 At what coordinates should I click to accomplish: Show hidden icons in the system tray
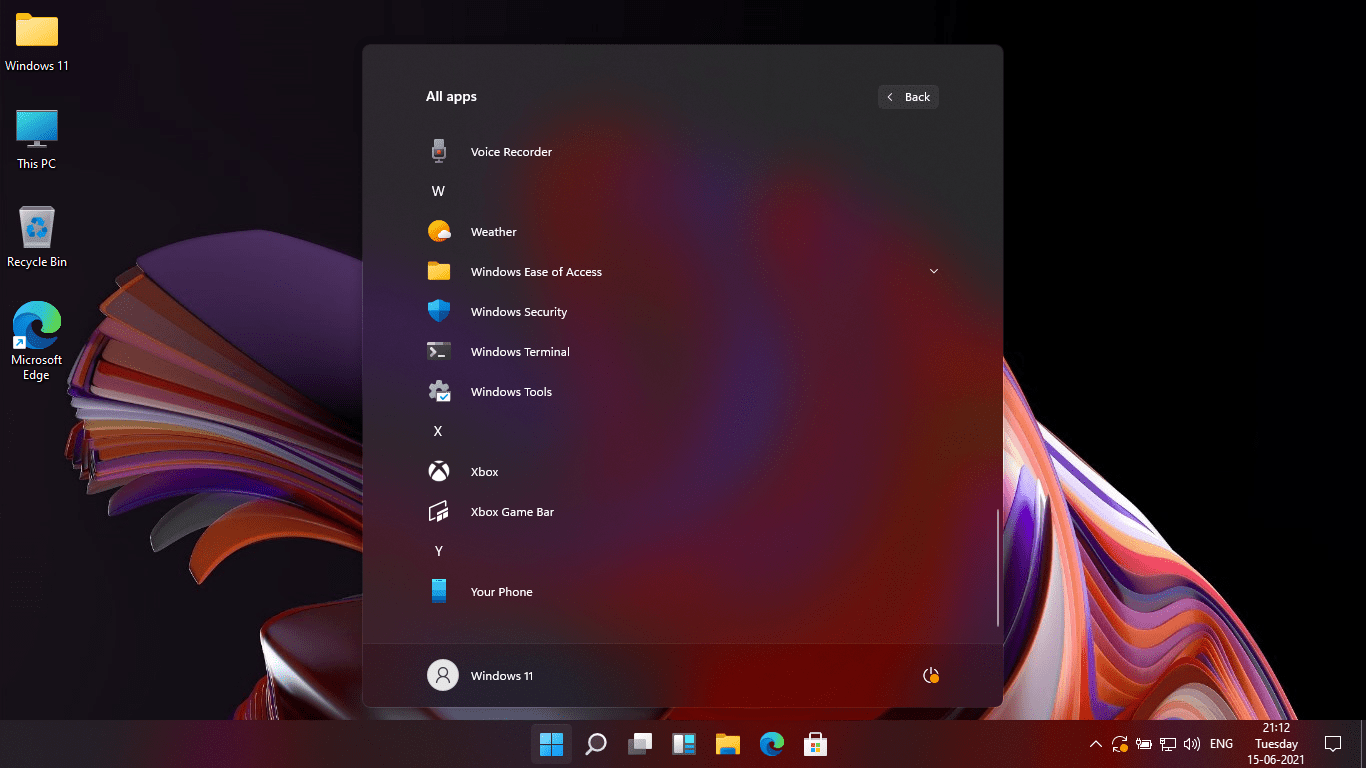[1096, 743]
